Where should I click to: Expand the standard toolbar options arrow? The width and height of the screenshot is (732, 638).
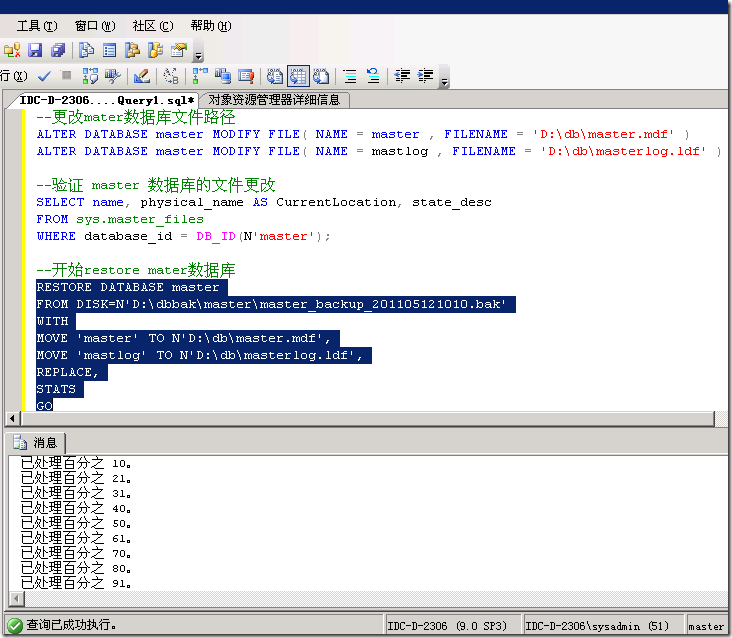point(197,54)
